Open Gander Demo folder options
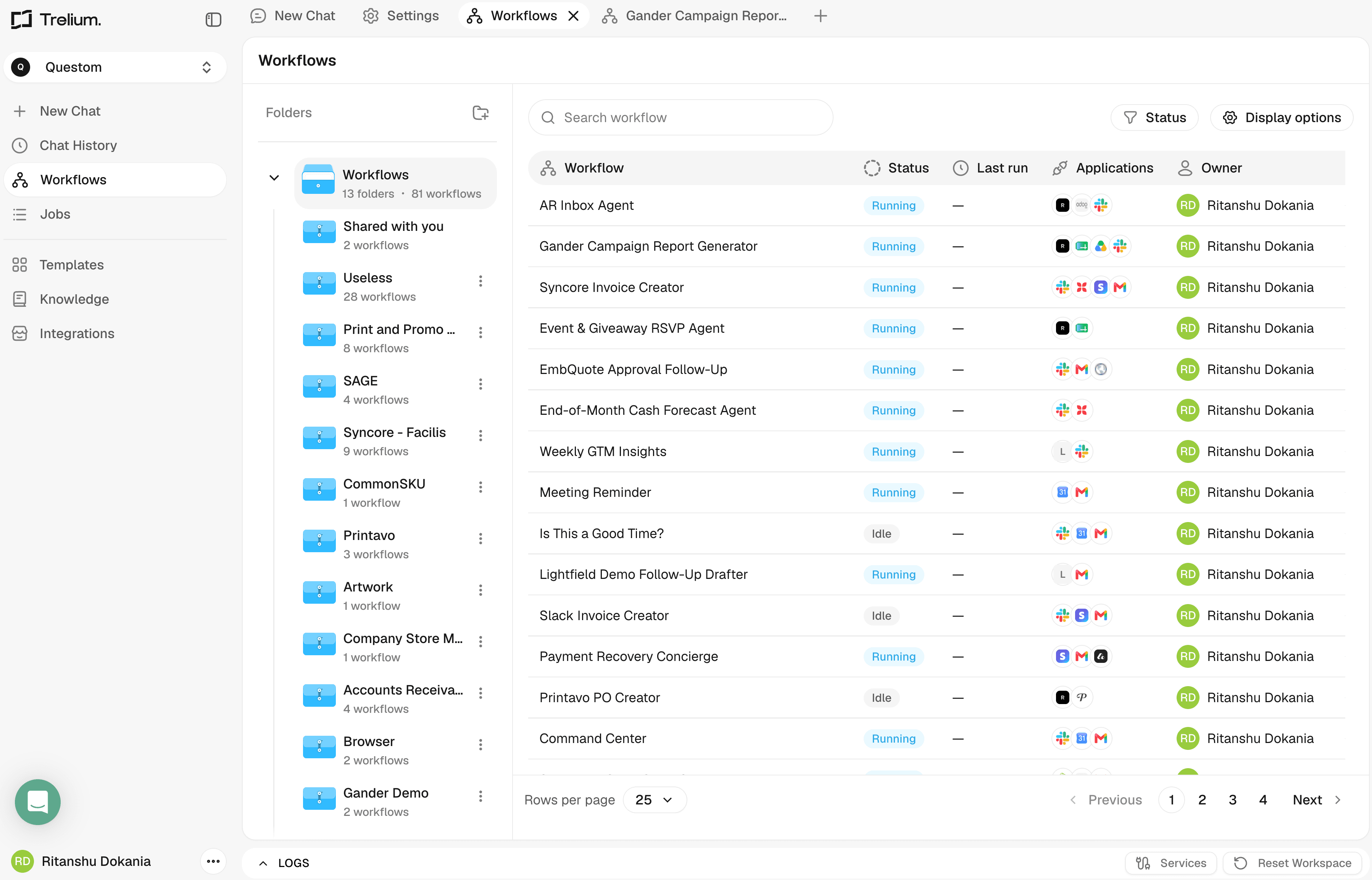The image size is (1372, 880). click(480, 796)
